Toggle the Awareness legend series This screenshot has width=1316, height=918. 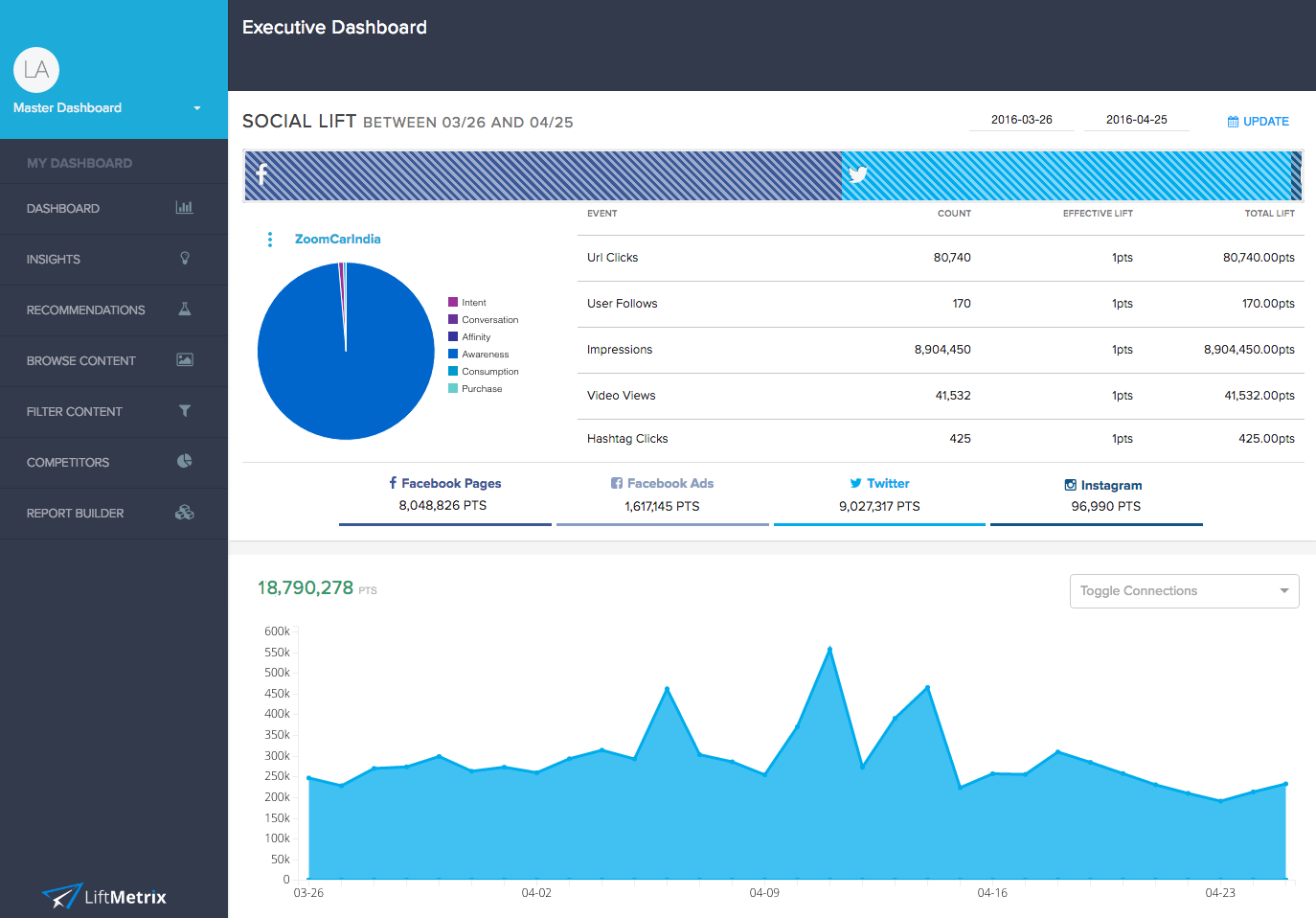(485, 355)
